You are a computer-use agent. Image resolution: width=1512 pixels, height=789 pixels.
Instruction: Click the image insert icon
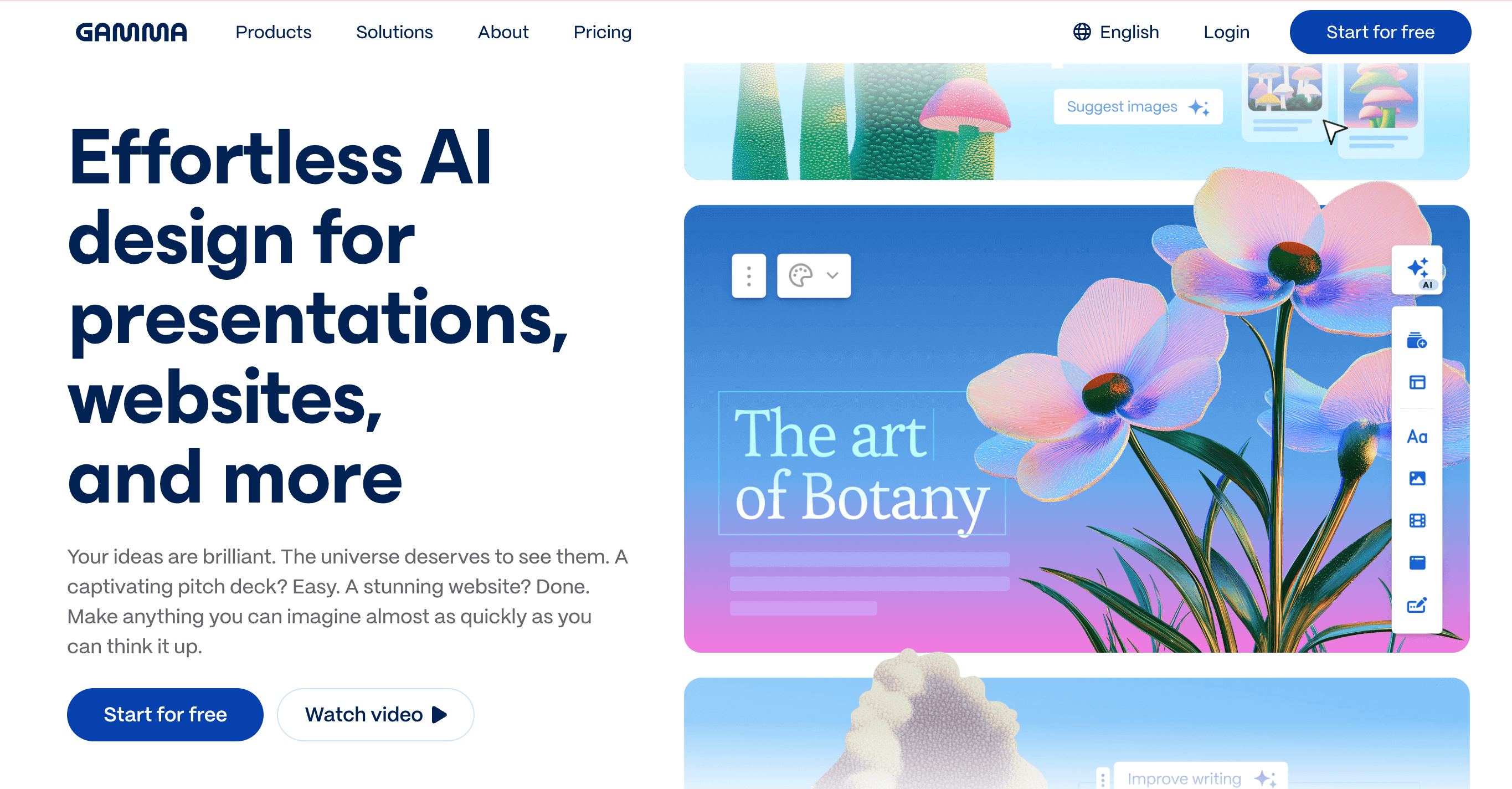click(x=1417, y=479)
